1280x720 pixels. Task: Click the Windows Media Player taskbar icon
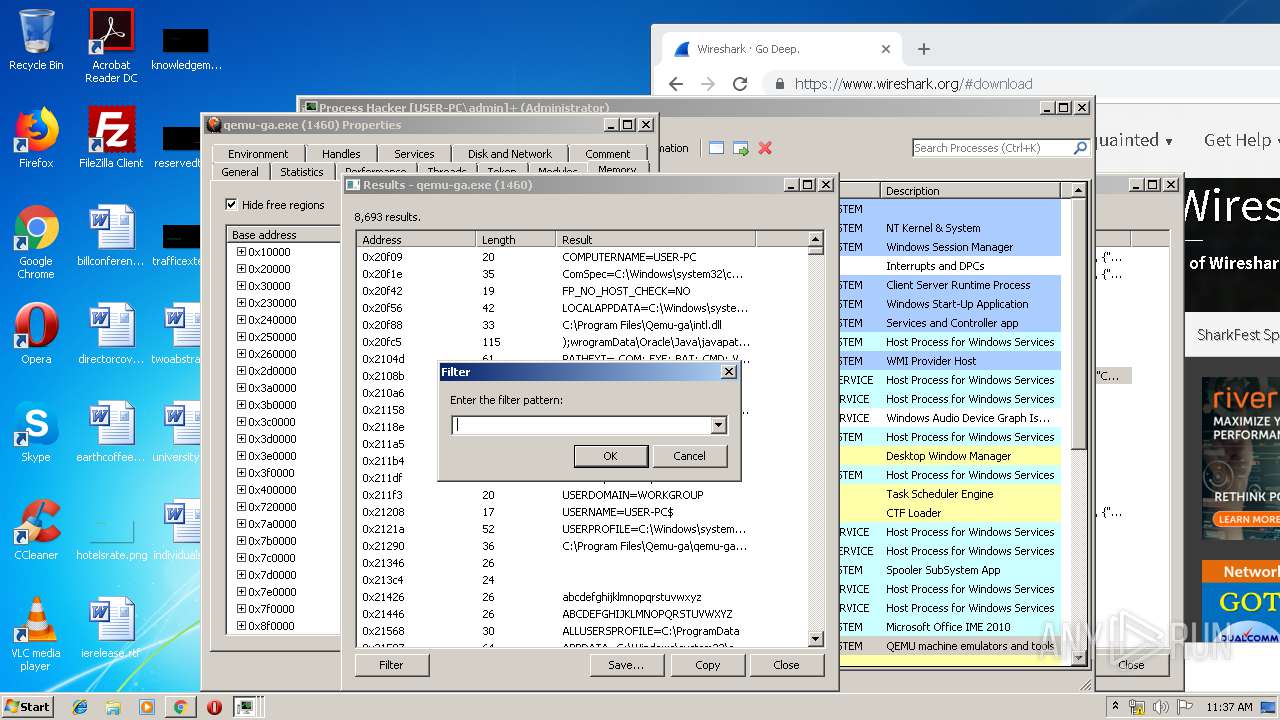[x=147, y=707]
